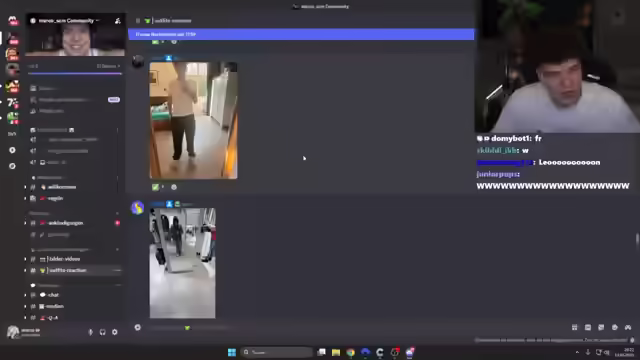
Task: Expand the outfits-reaction channel arrow
Action: click(x=25, y=270)
